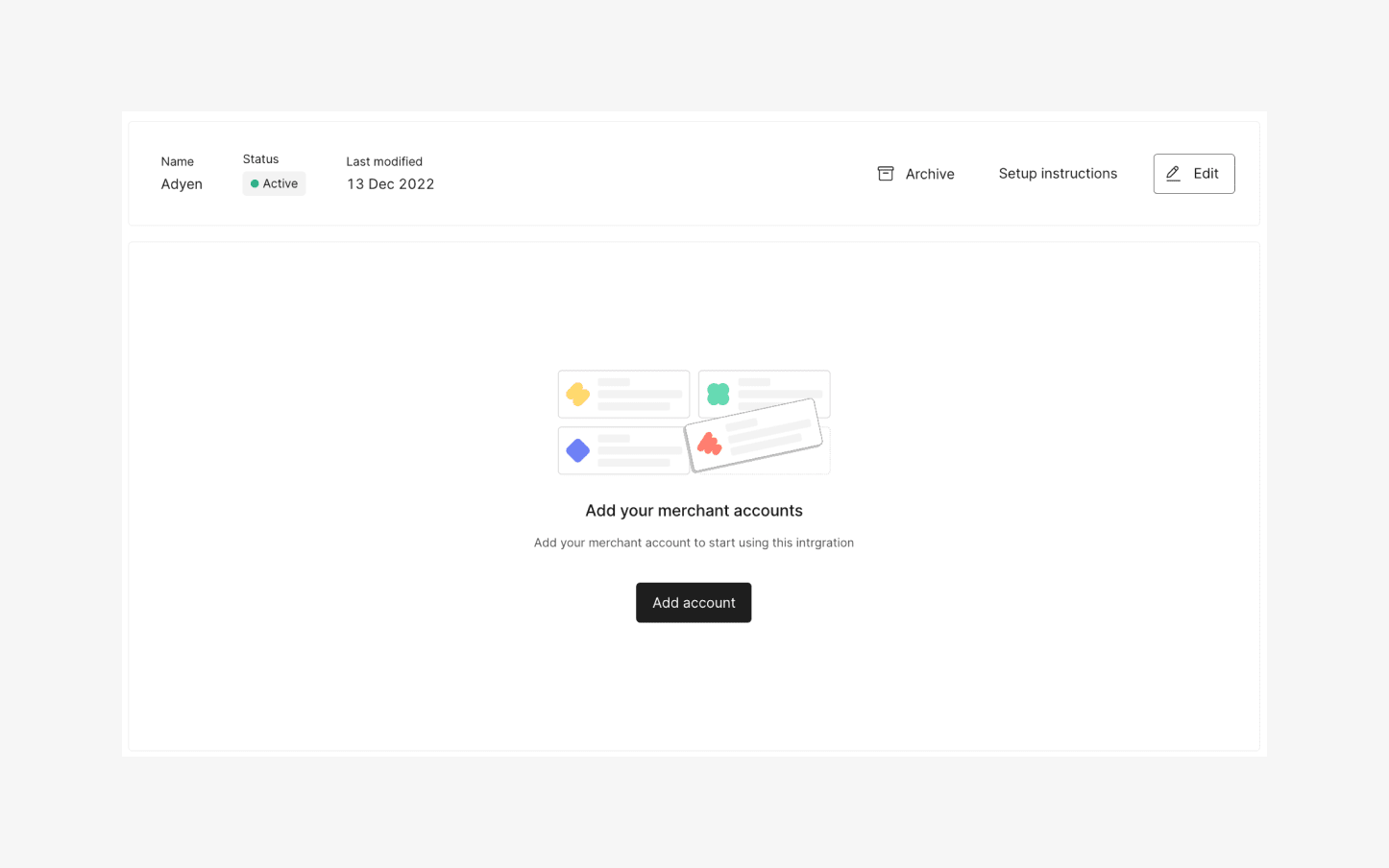The height and width of the screenshot is (868, 1389).
Task: Click the Add account button
Action: point(694,603)
